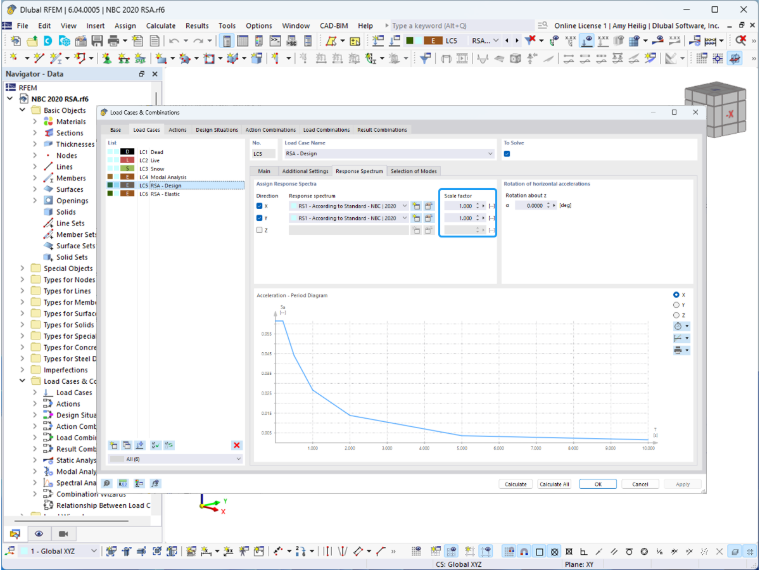Uncheck the X direction checkbox
Viewport: 760px width, 570px height.
coord(259,206)
